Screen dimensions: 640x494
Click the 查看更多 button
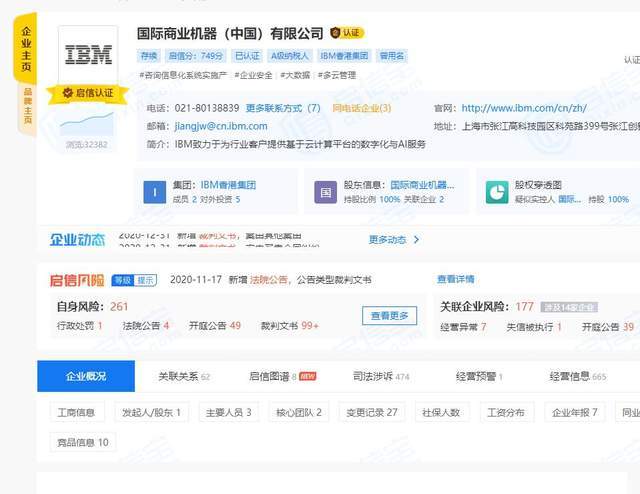(389, 316)
